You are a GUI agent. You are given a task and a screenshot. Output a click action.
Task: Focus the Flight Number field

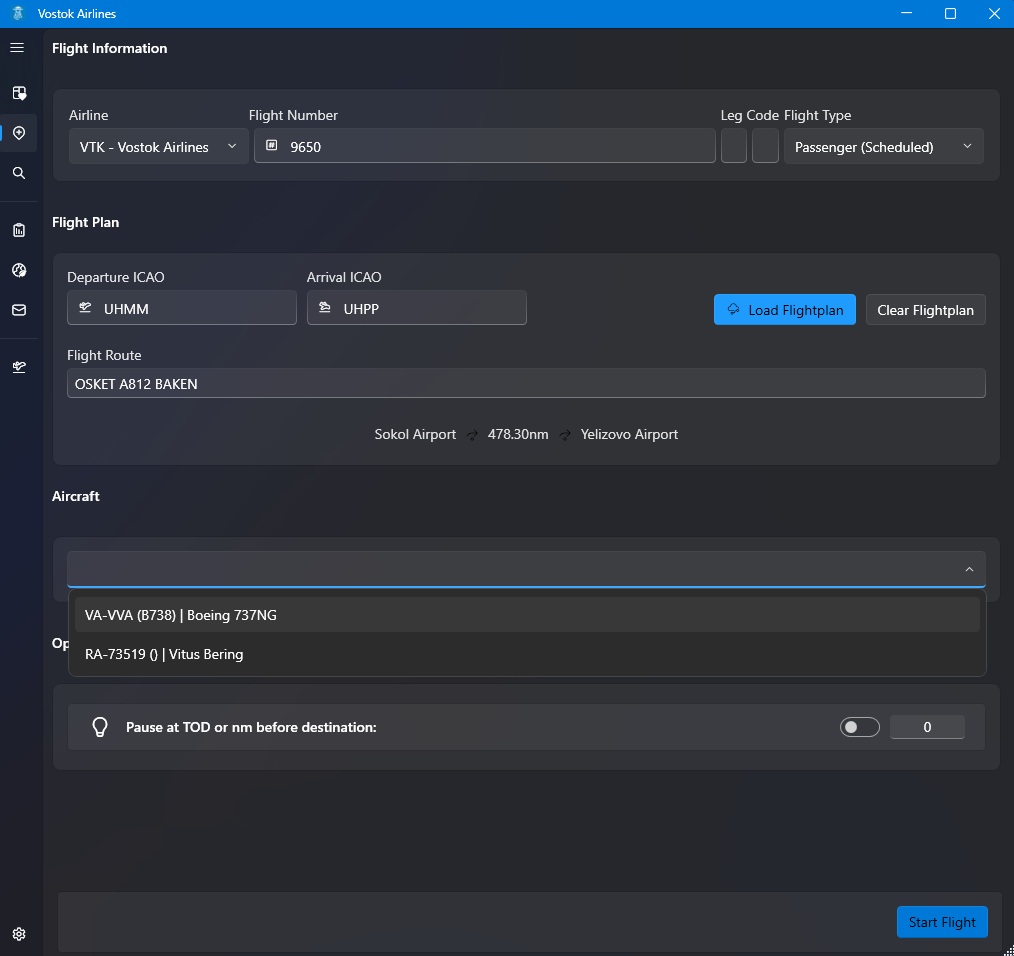pyautogui.click(x=485, y=146)
